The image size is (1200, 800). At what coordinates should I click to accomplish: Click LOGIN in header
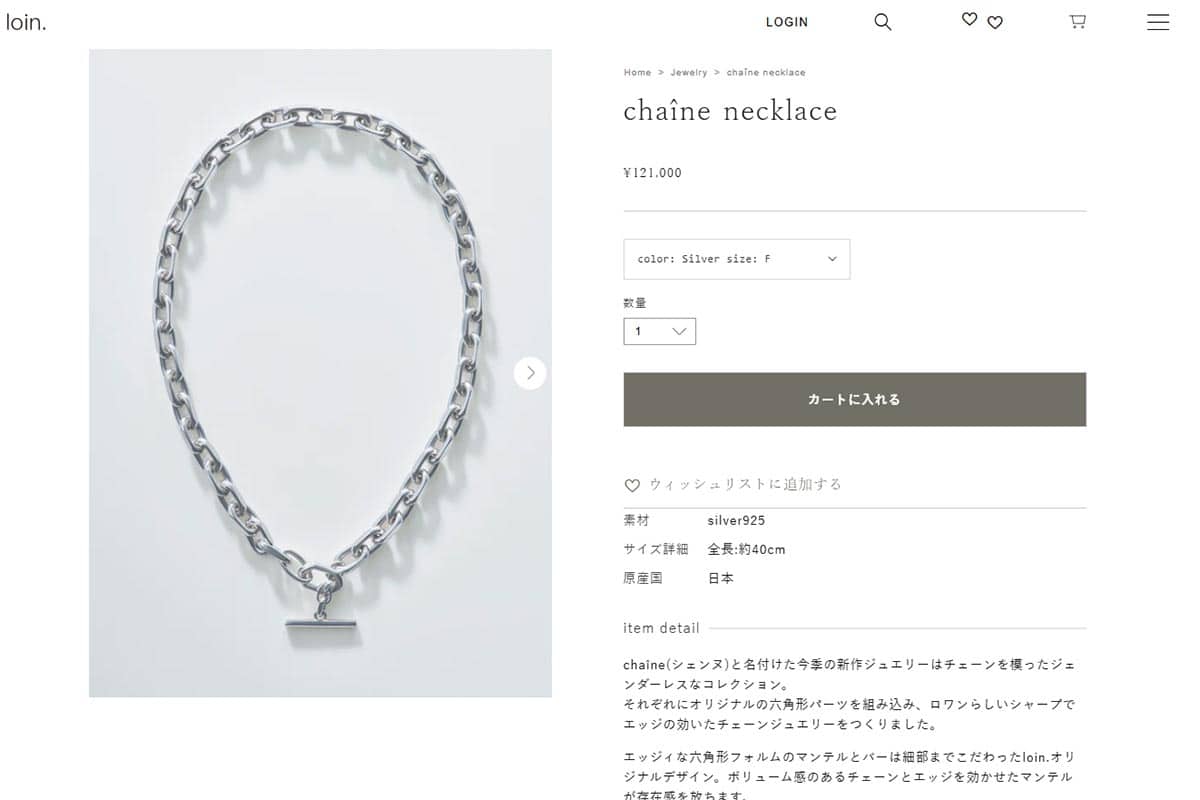click(787, 22)
